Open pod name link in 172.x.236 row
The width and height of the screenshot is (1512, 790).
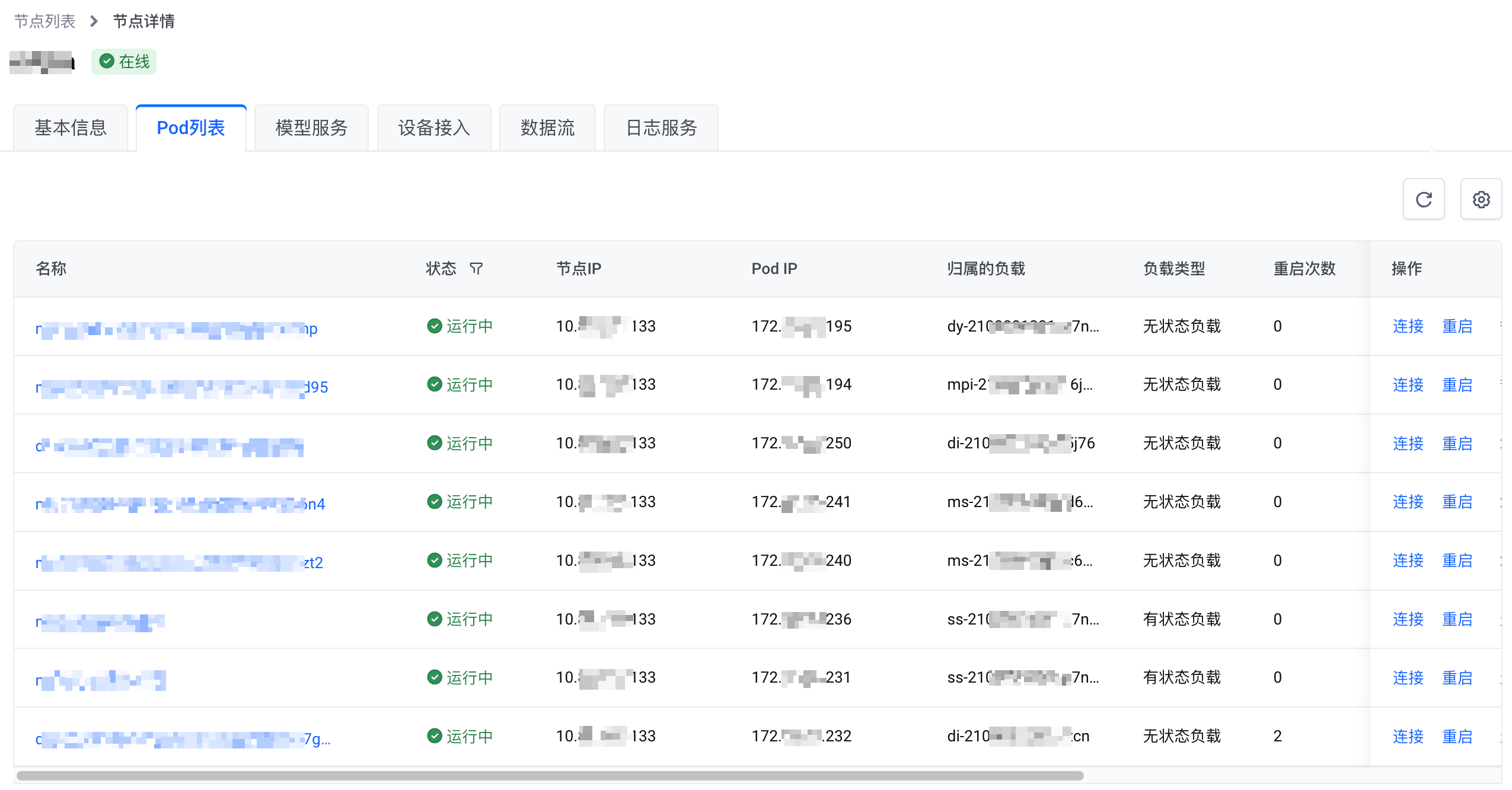coord(100,622)
